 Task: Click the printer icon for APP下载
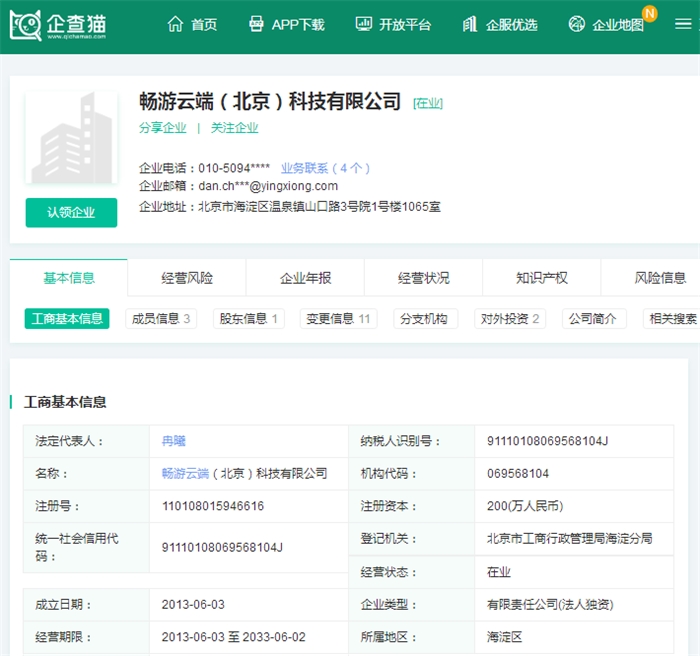coord(256,24)
